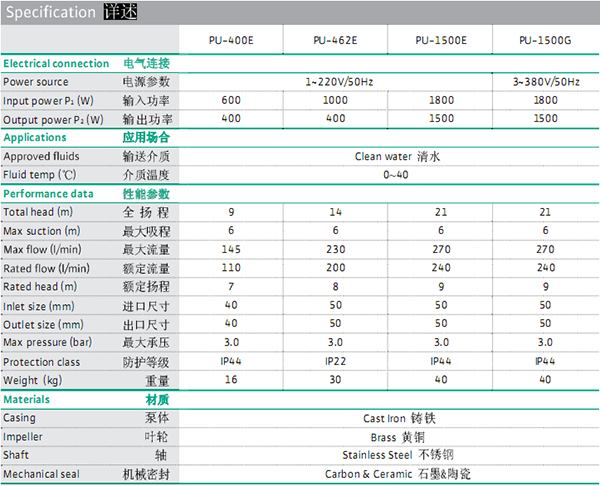Choose the PU-1500G column header
This screenshot has width=600, height=486.
point(544,41)
